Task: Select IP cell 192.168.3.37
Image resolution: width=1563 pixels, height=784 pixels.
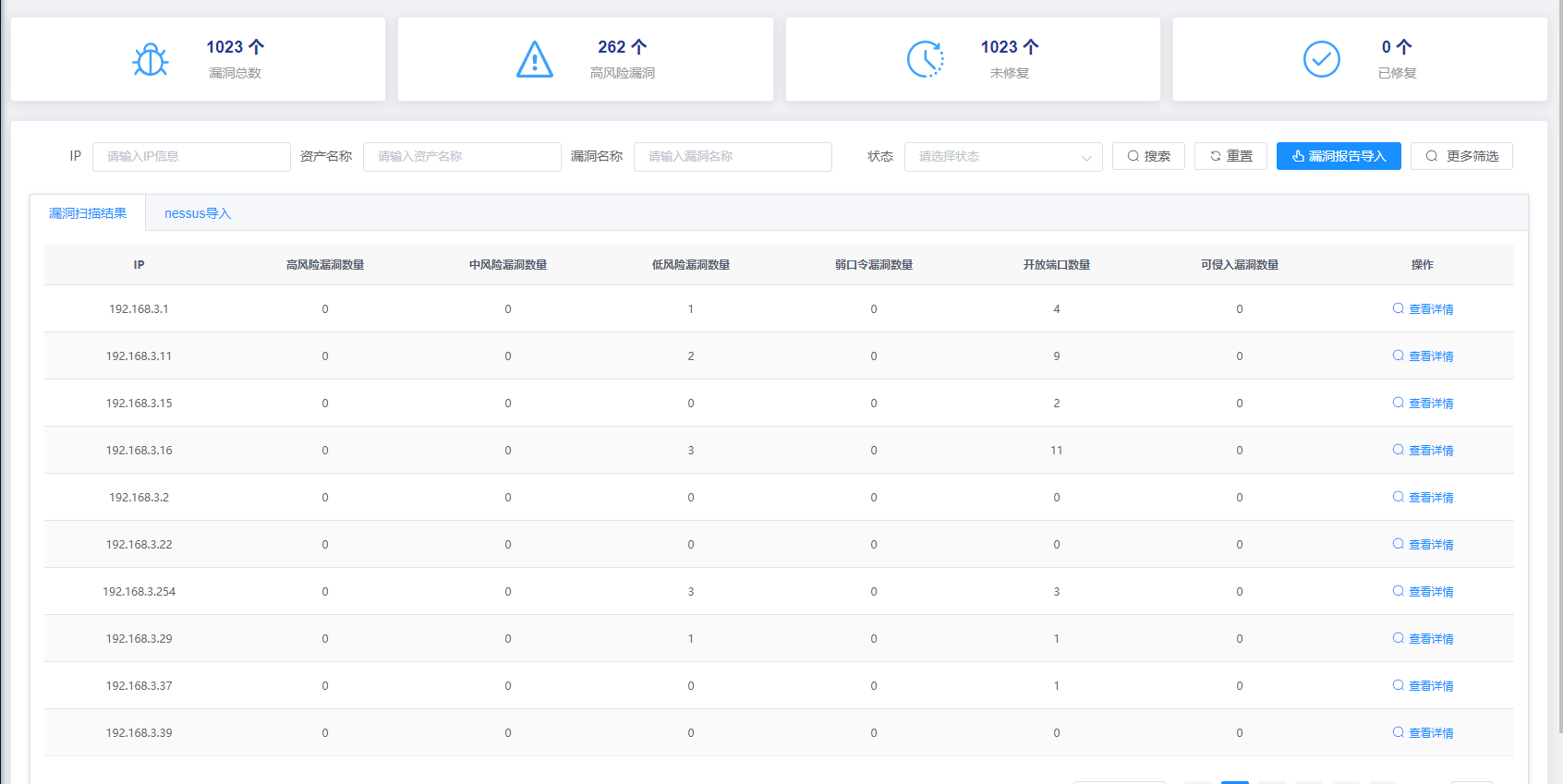Action: pos(139,686)
